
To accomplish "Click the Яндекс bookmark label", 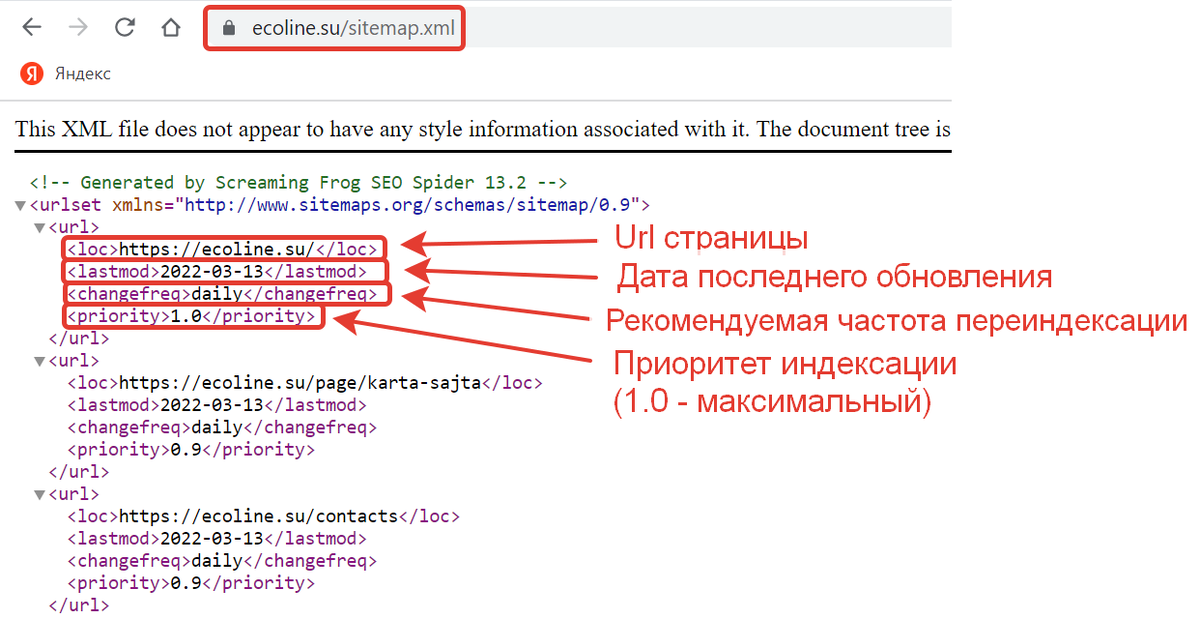I will coord(82,73).
